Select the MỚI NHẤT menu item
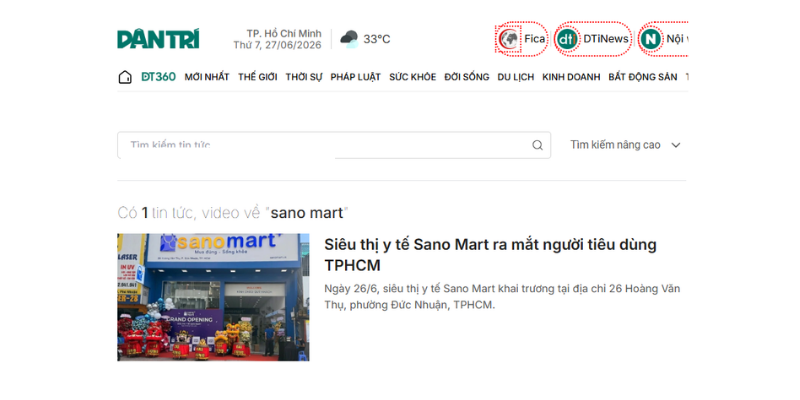800x400 pixels. tap(207, 77)
